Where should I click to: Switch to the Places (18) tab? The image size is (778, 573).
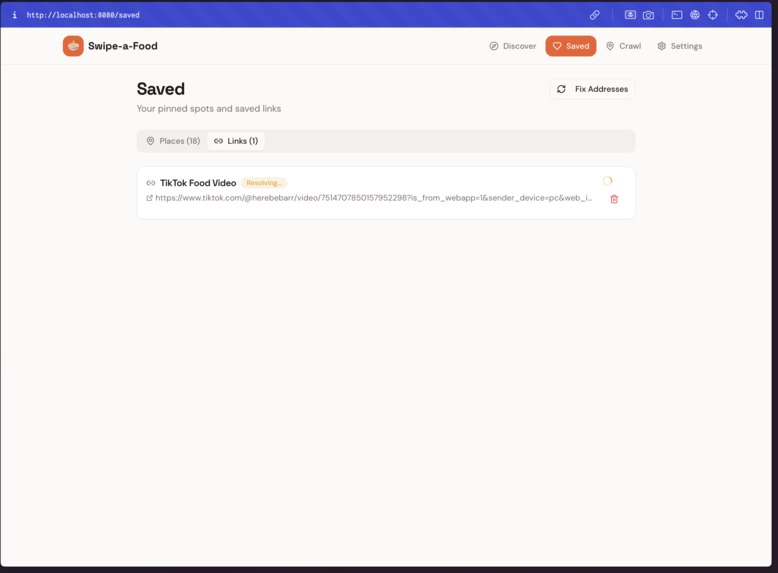[x=173, y=141]
